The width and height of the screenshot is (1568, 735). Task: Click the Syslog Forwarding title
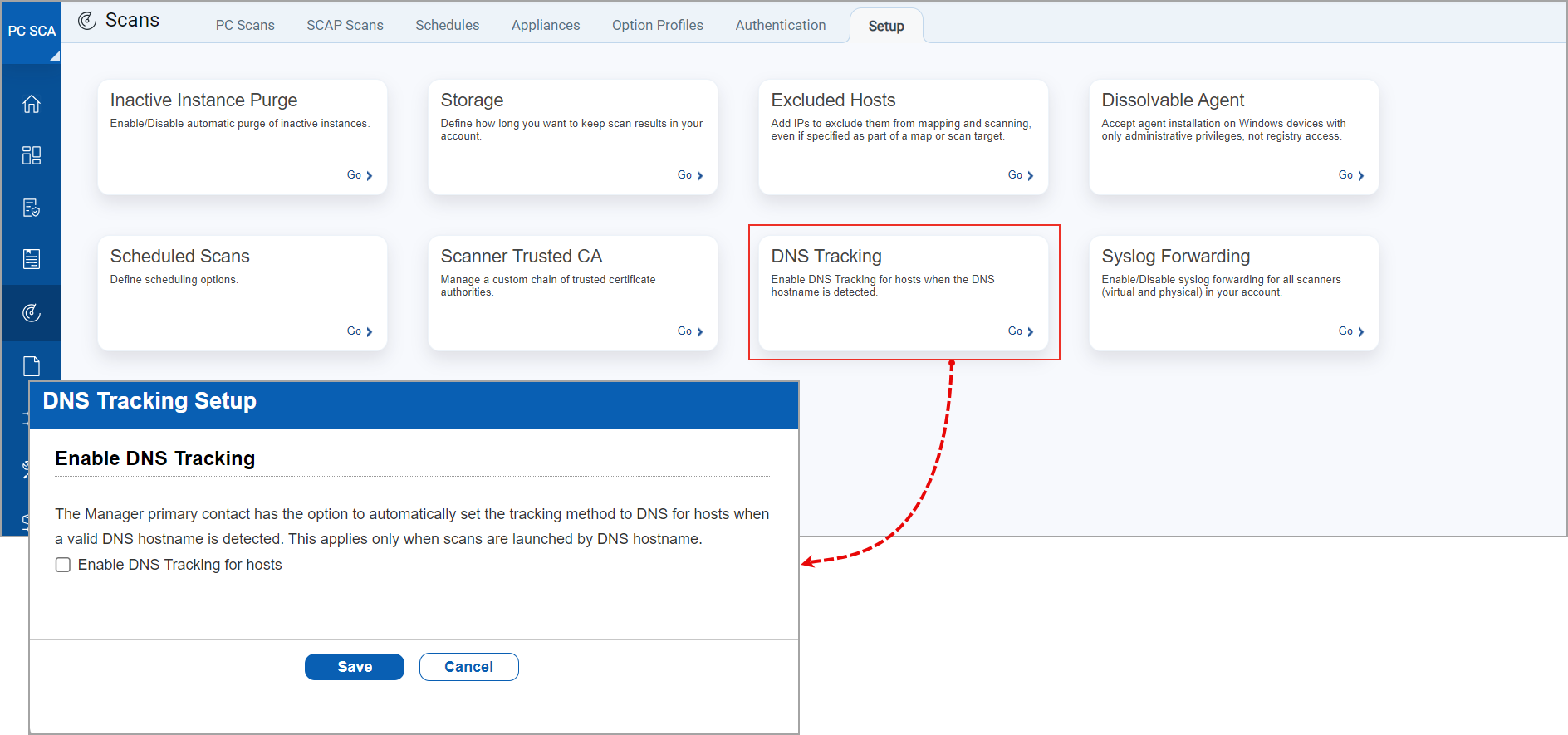(x=1175, y=256)
